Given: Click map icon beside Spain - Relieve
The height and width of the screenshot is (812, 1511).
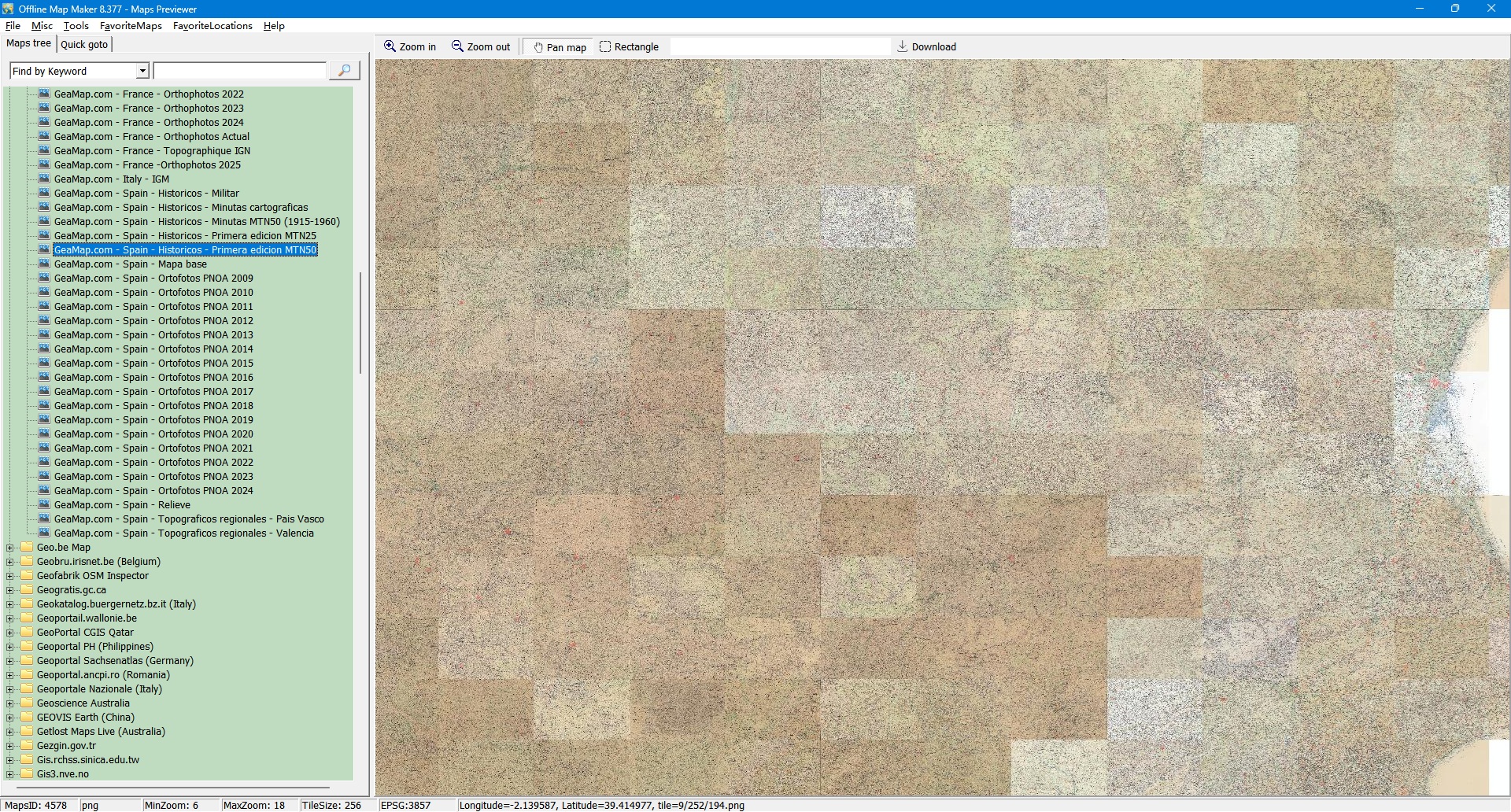Looking at the screenshot, I should pyautogui.click(x=45, y=505).
